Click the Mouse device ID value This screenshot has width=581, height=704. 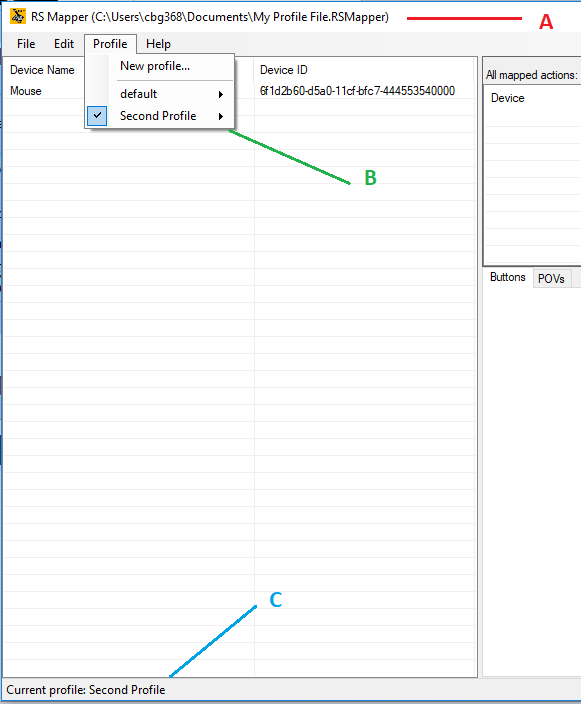point(357,91)
